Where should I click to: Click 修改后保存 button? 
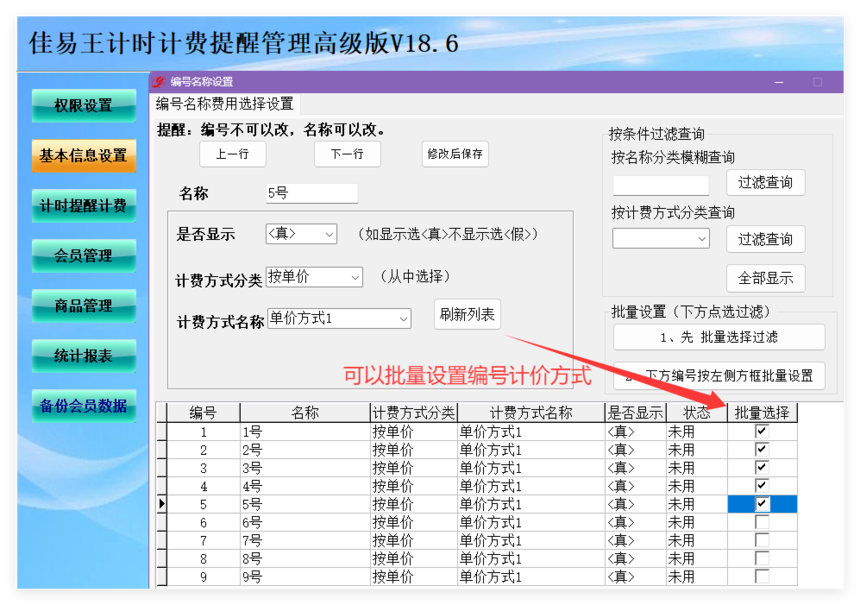coord(455,154)
